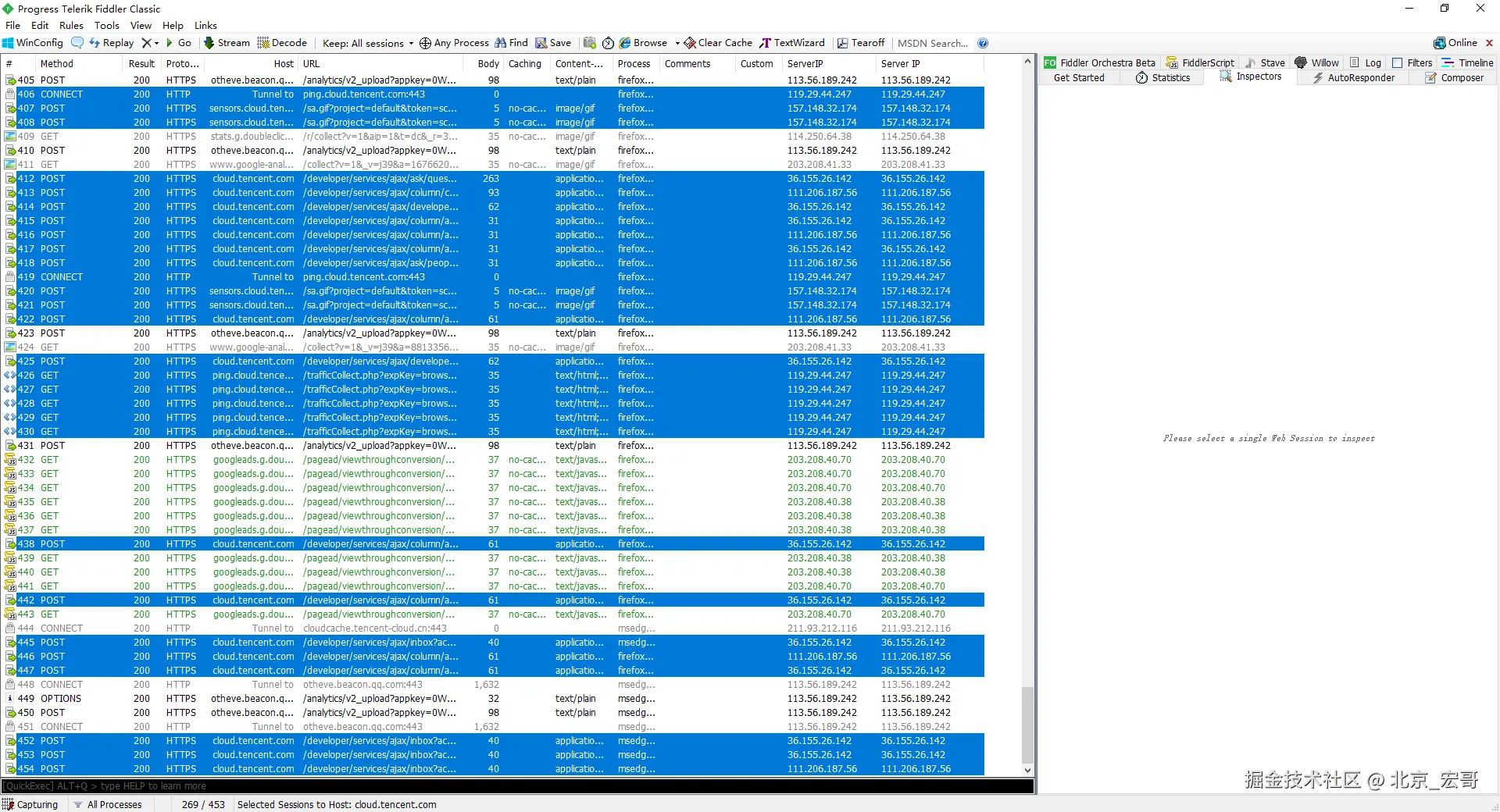Click the Go resume button
Viewport: 1500px width, 812px height.
click(x=178, y=43)
